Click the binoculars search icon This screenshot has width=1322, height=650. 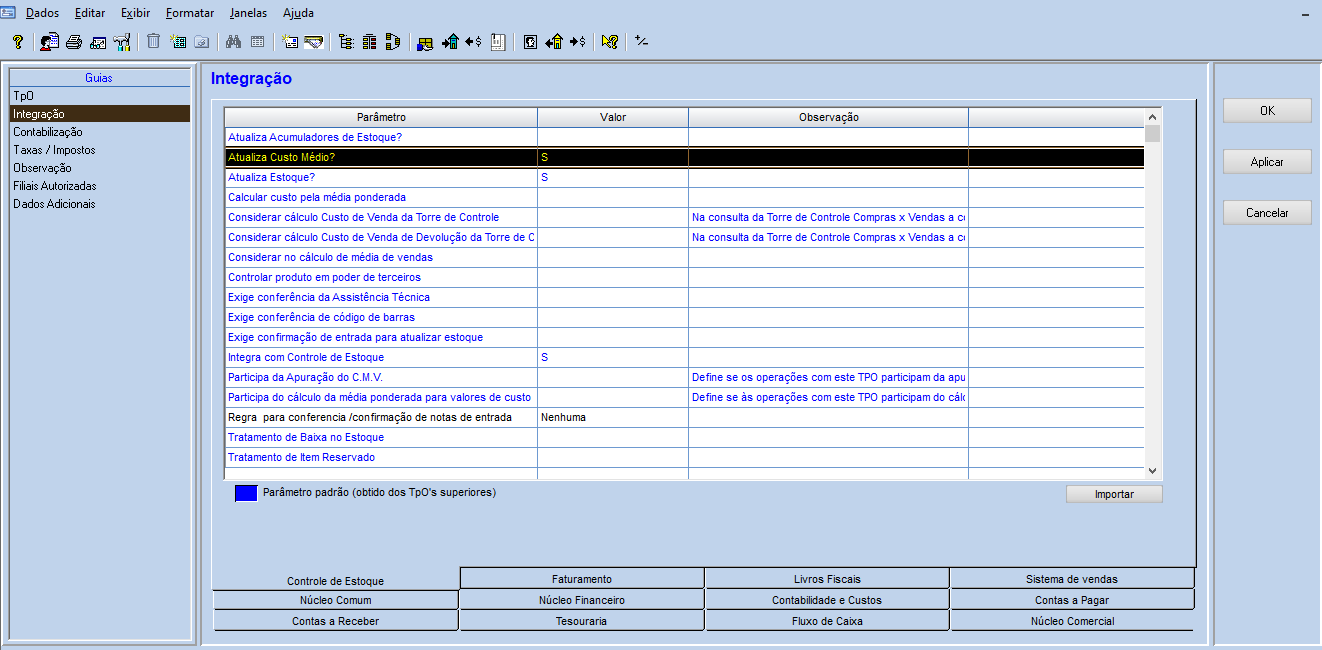pyautogui.click(x=234, y=42)
